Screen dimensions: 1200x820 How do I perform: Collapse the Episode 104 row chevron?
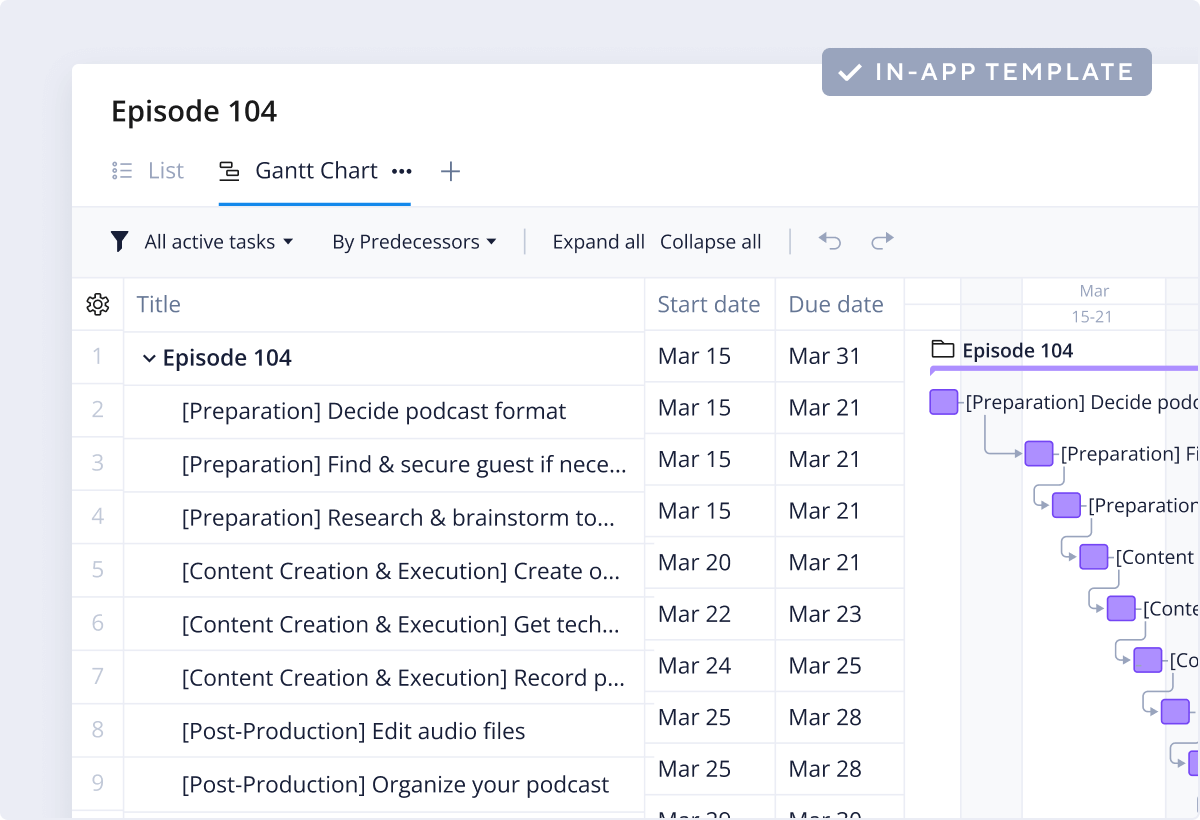(149, 358)
